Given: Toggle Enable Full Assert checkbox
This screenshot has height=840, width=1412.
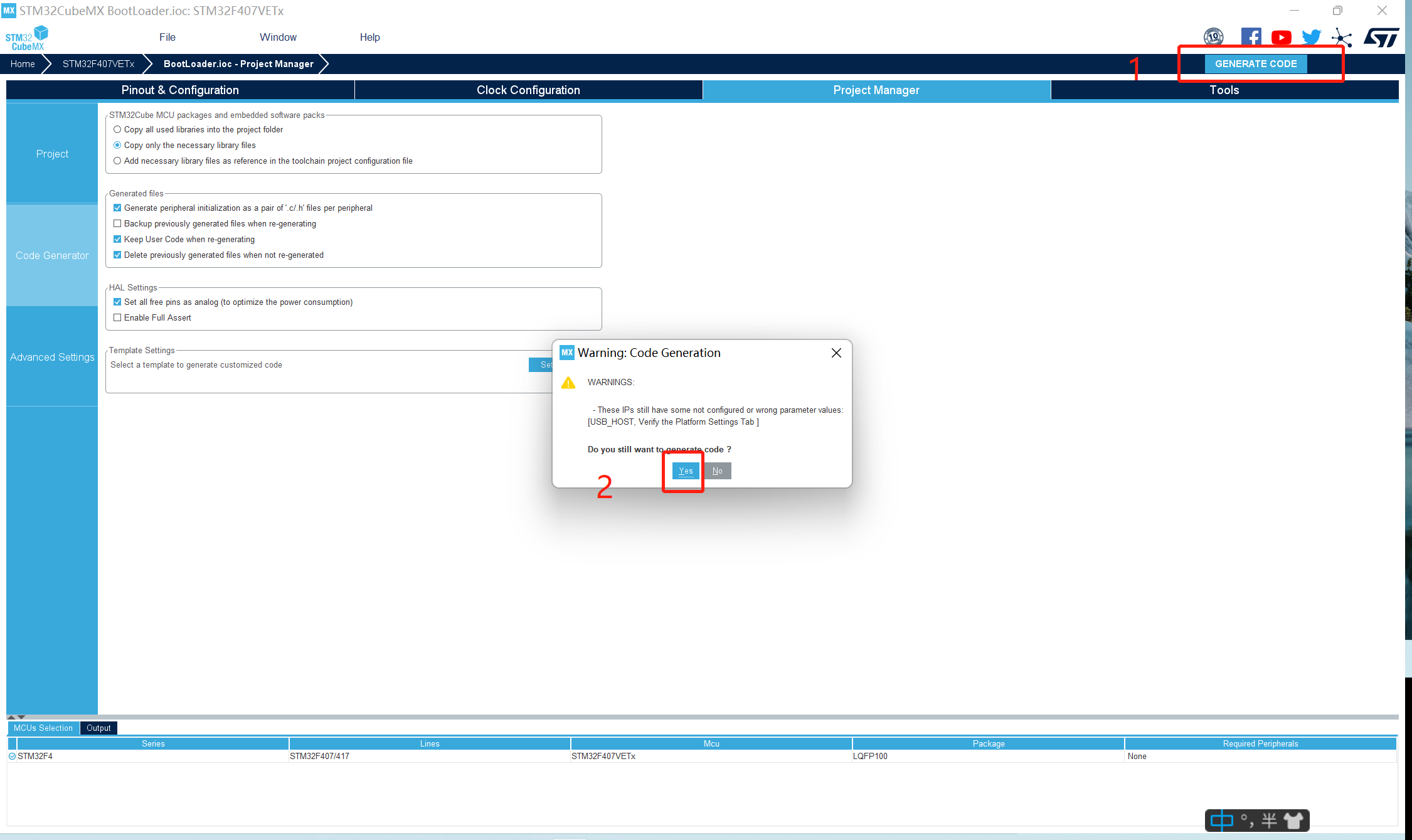Looking at the screenshot, I should point(117,317).
